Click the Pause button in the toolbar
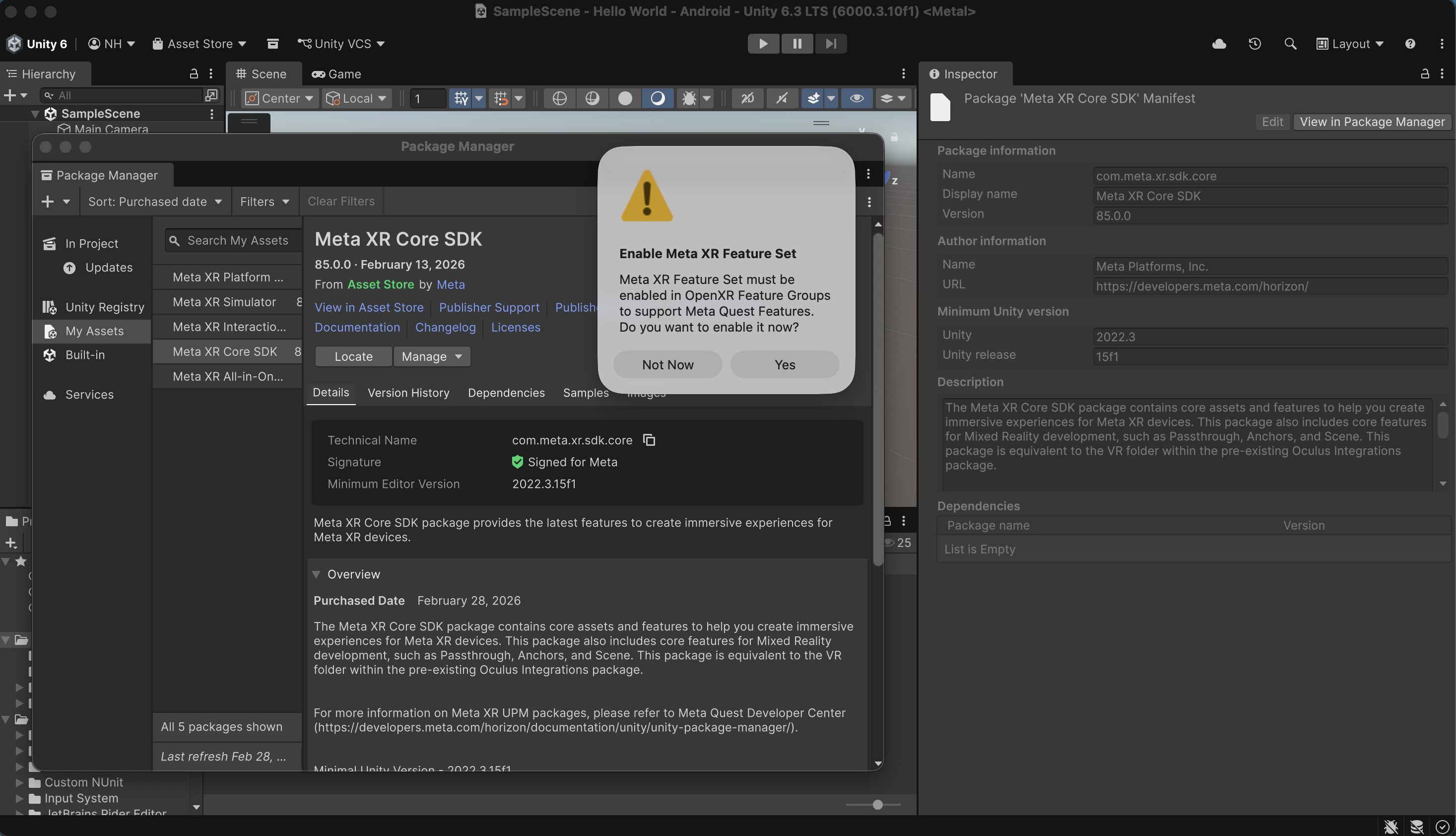Screen dimensions: 1456x836 coord(796,43)
